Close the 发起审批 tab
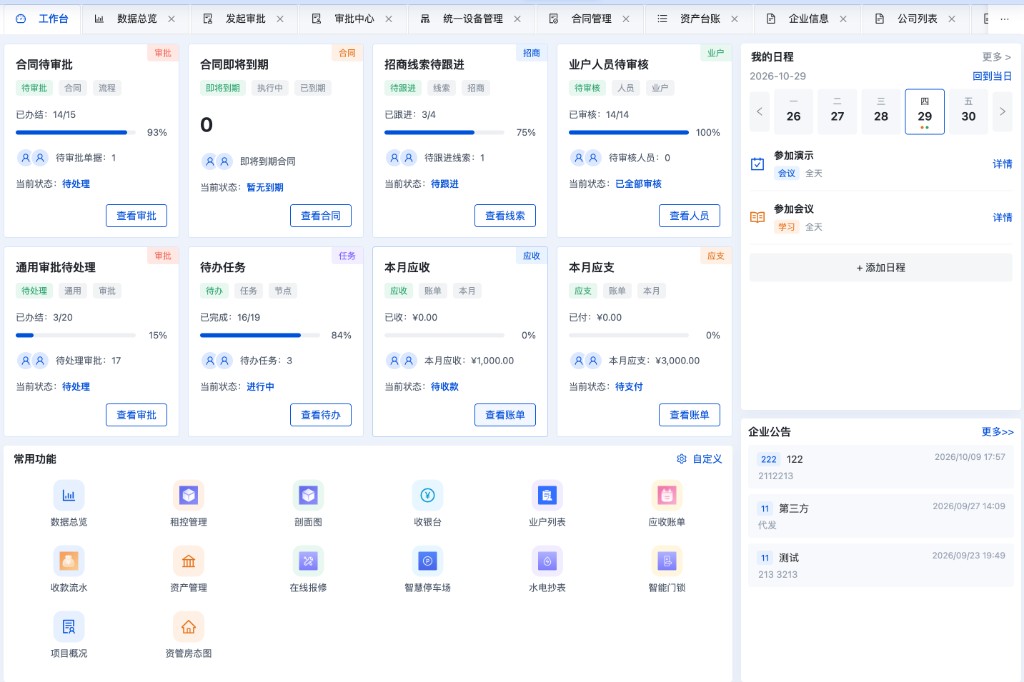Image resolution: width=1024 pixels, height=682 pixels. (x=280, y=19)
